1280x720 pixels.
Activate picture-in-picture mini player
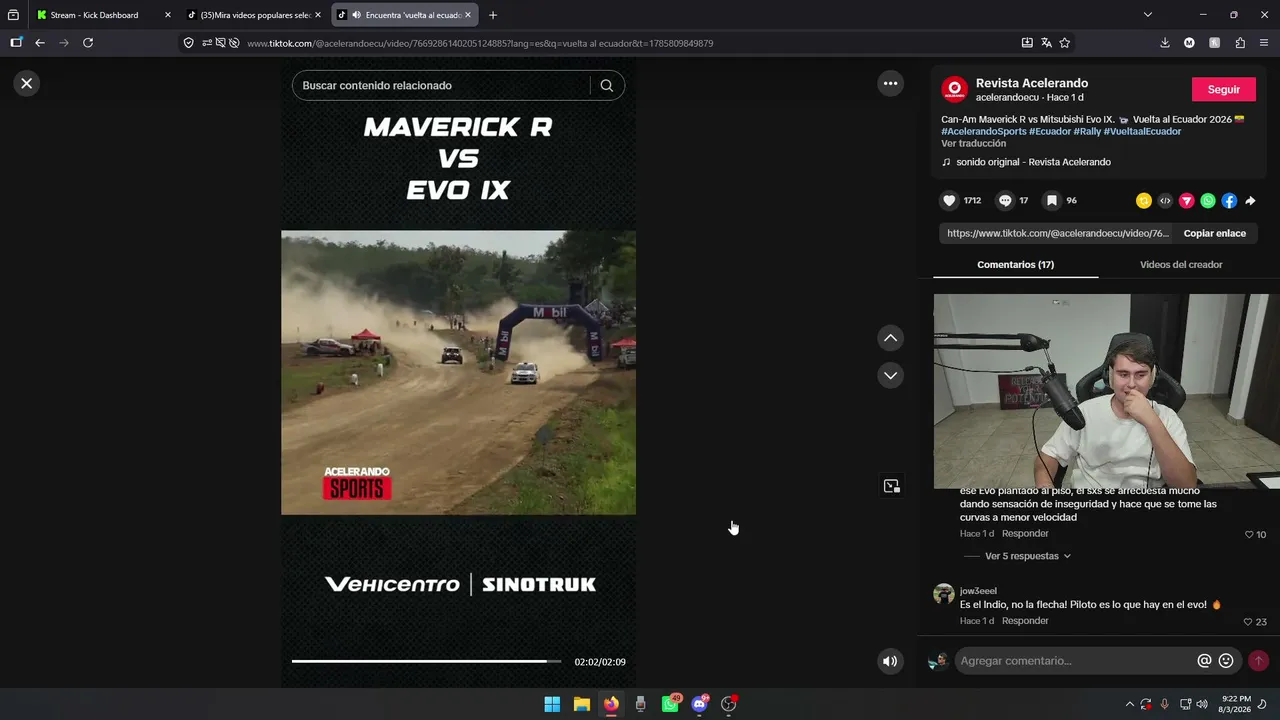point(891,486)
